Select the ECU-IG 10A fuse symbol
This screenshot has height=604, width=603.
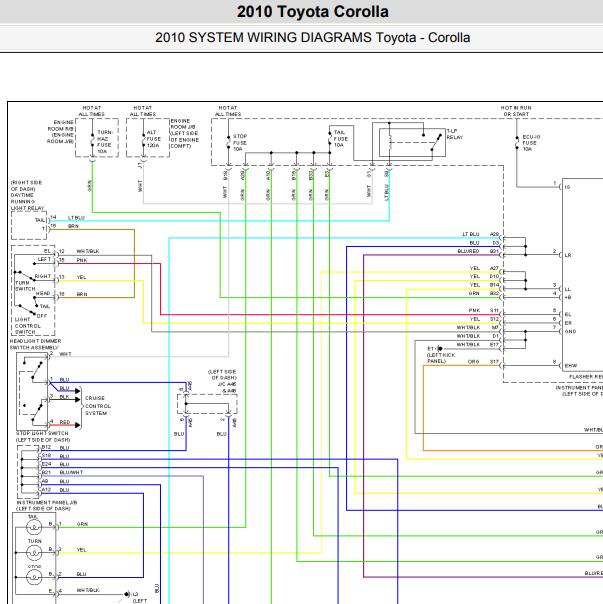(x=517, y=143)
